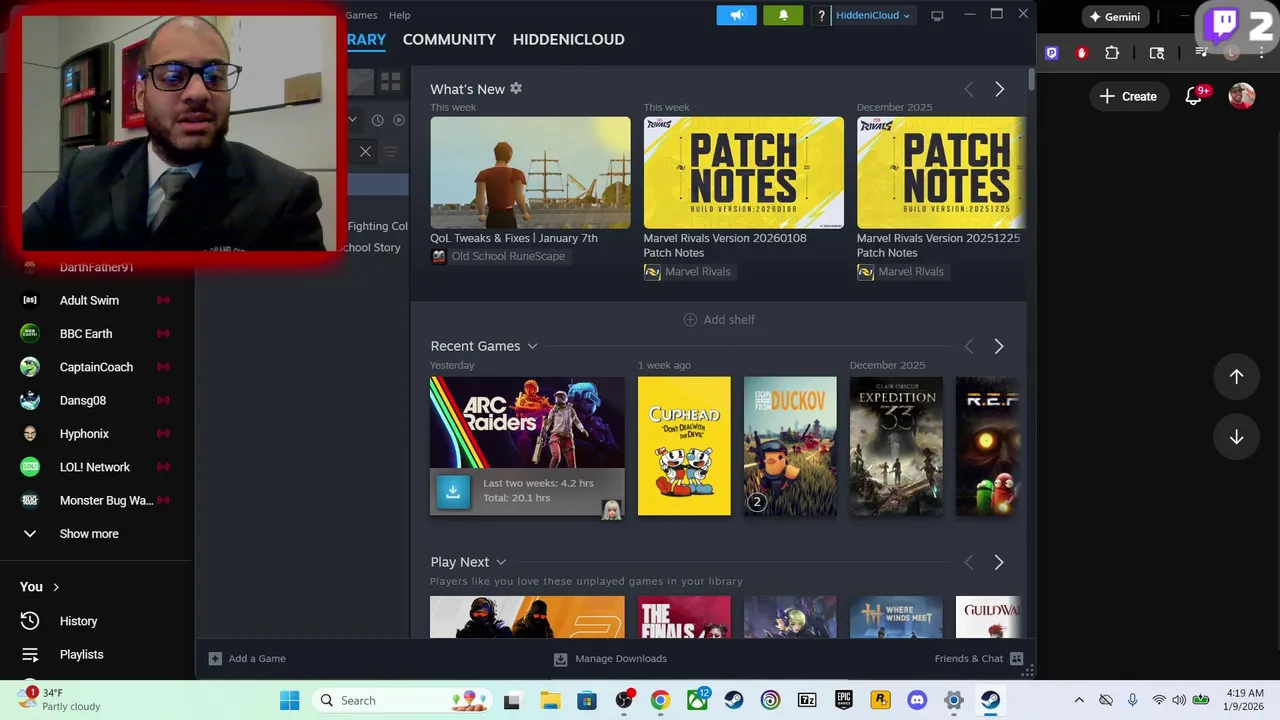Screen dimensions: 1280x720
Task: Jump to next item with down arrow
Action: (x=1236, y=437)
